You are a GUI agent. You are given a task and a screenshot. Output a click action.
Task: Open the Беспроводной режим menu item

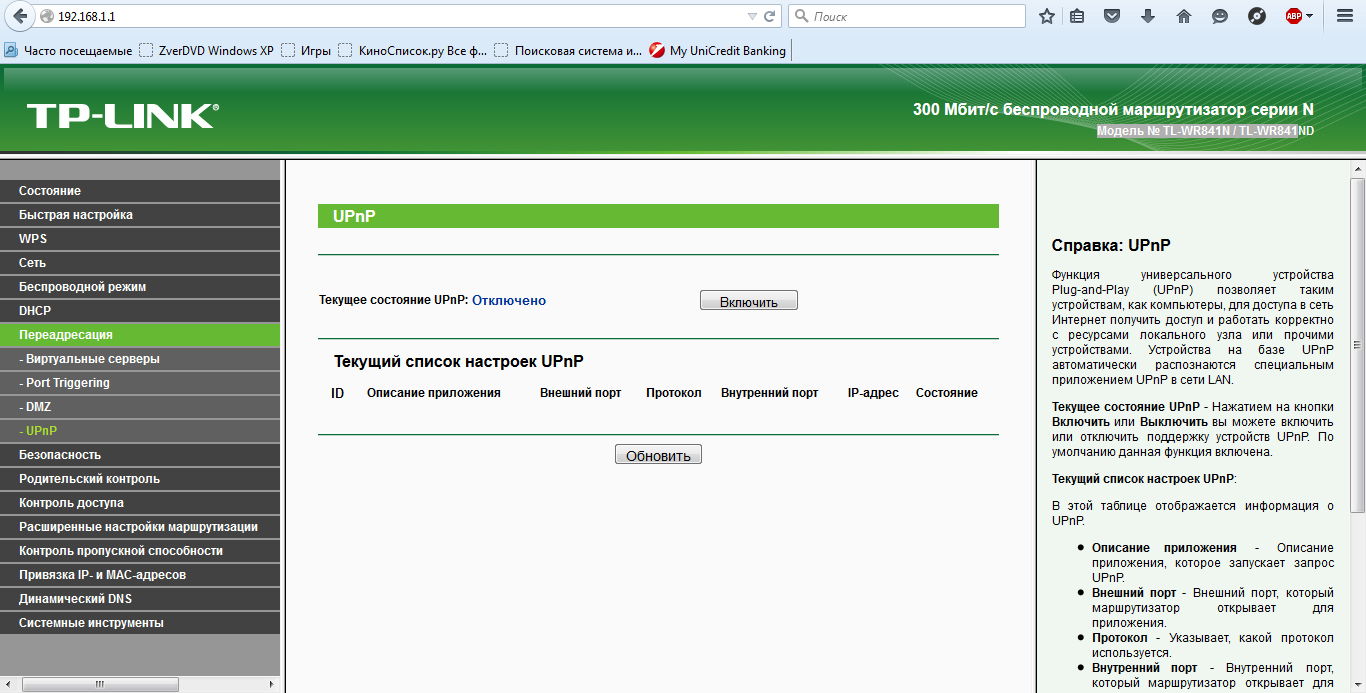point(140,287)
